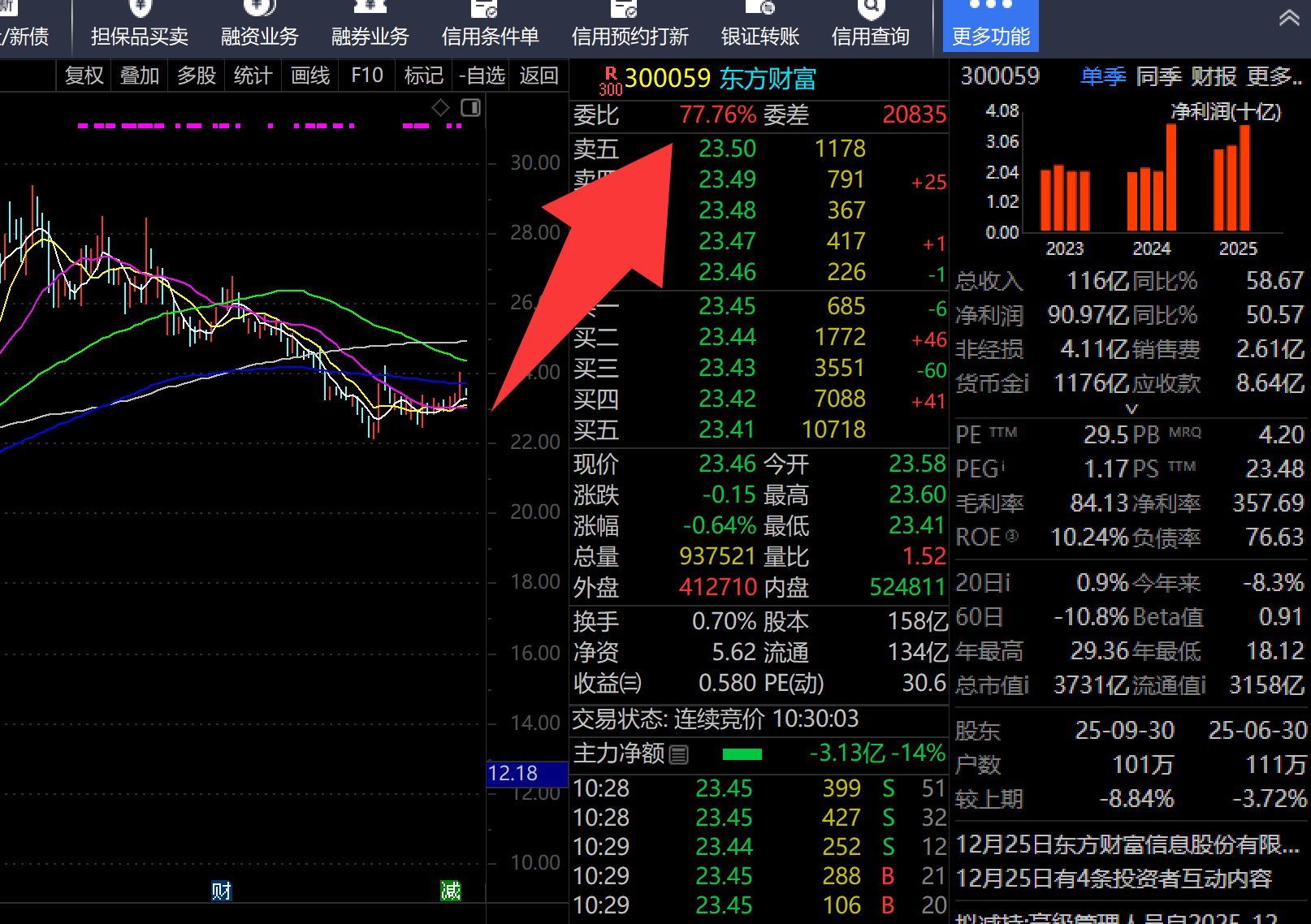Viewport: 1311px width, 924px height.
Task: Click the 买三 bid price 23.43
Action: point(727,368)
